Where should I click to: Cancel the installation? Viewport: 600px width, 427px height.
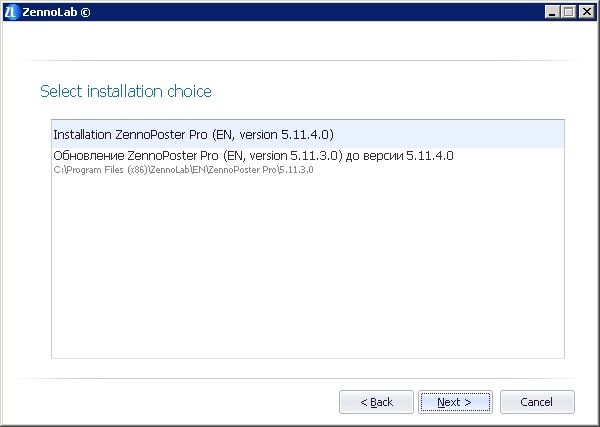pyautogui.click(x=537, y=402)
